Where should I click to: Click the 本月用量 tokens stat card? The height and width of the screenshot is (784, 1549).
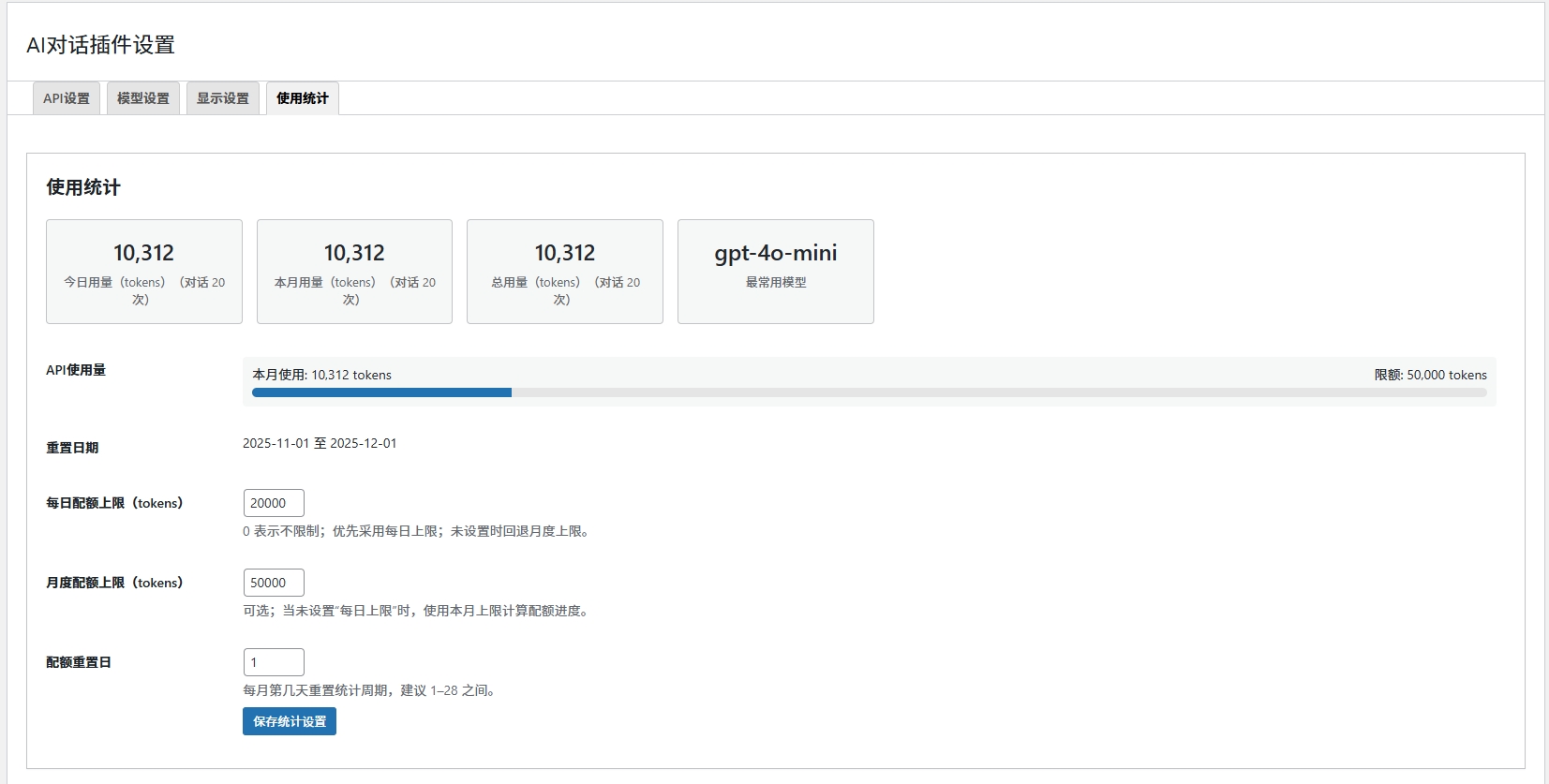(354, 272)
